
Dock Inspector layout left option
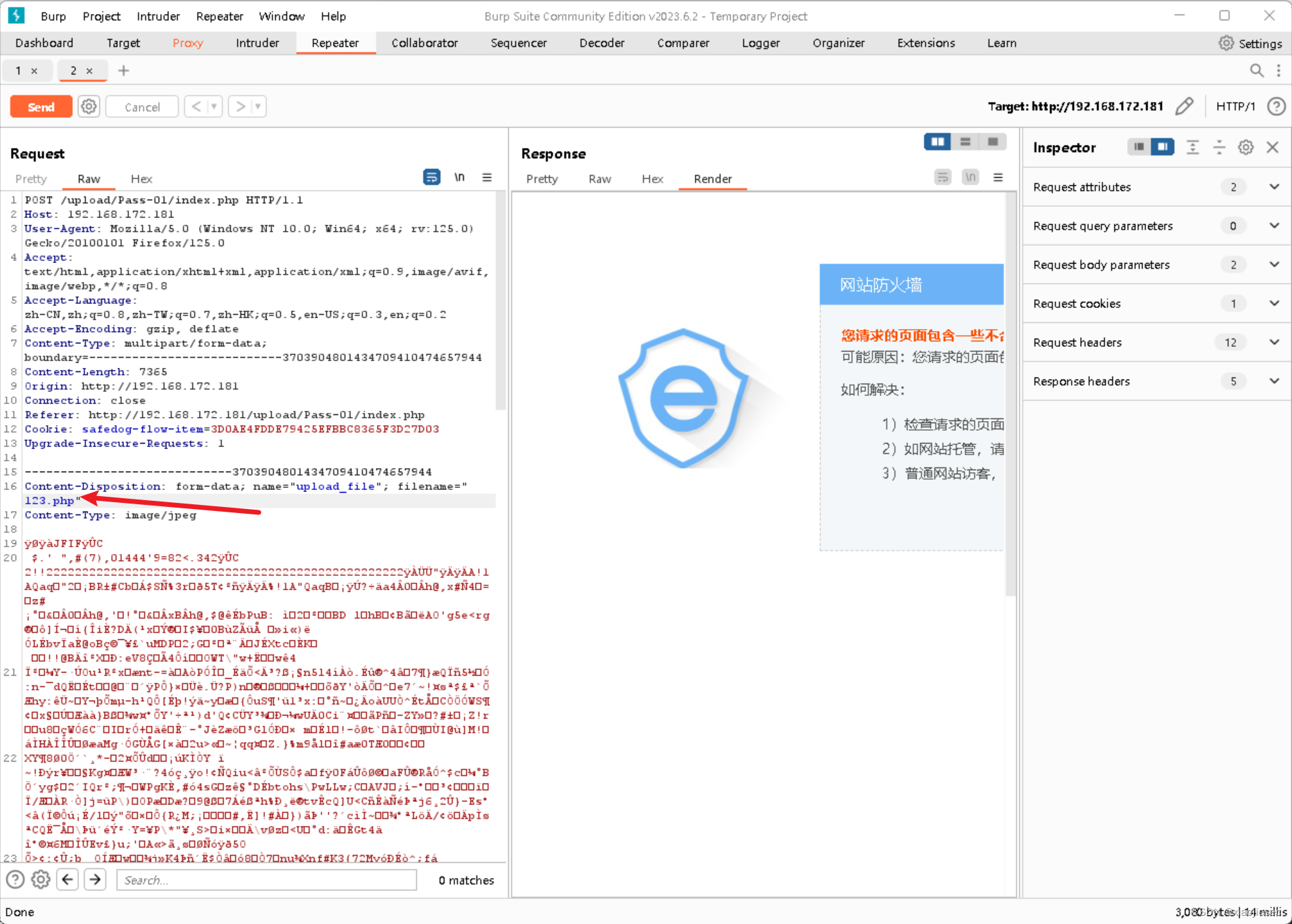[1139, 147]
